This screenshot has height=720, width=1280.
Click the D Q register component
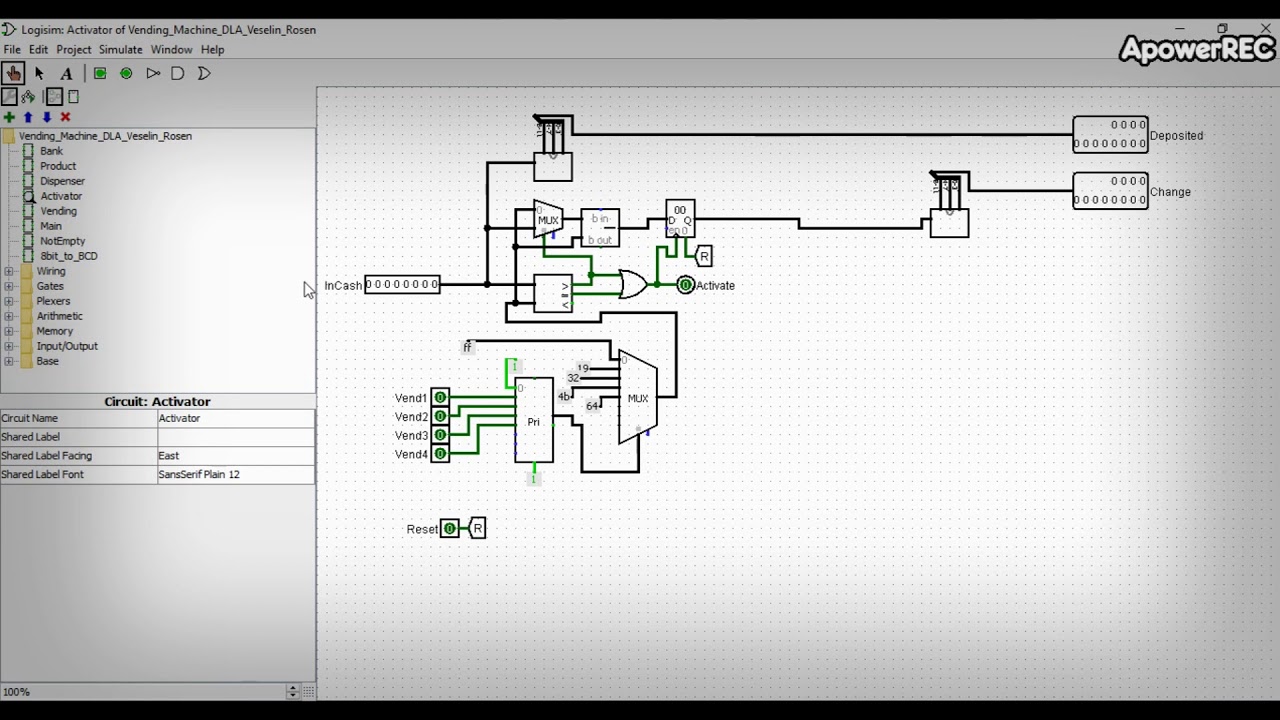tap(680, 219)
